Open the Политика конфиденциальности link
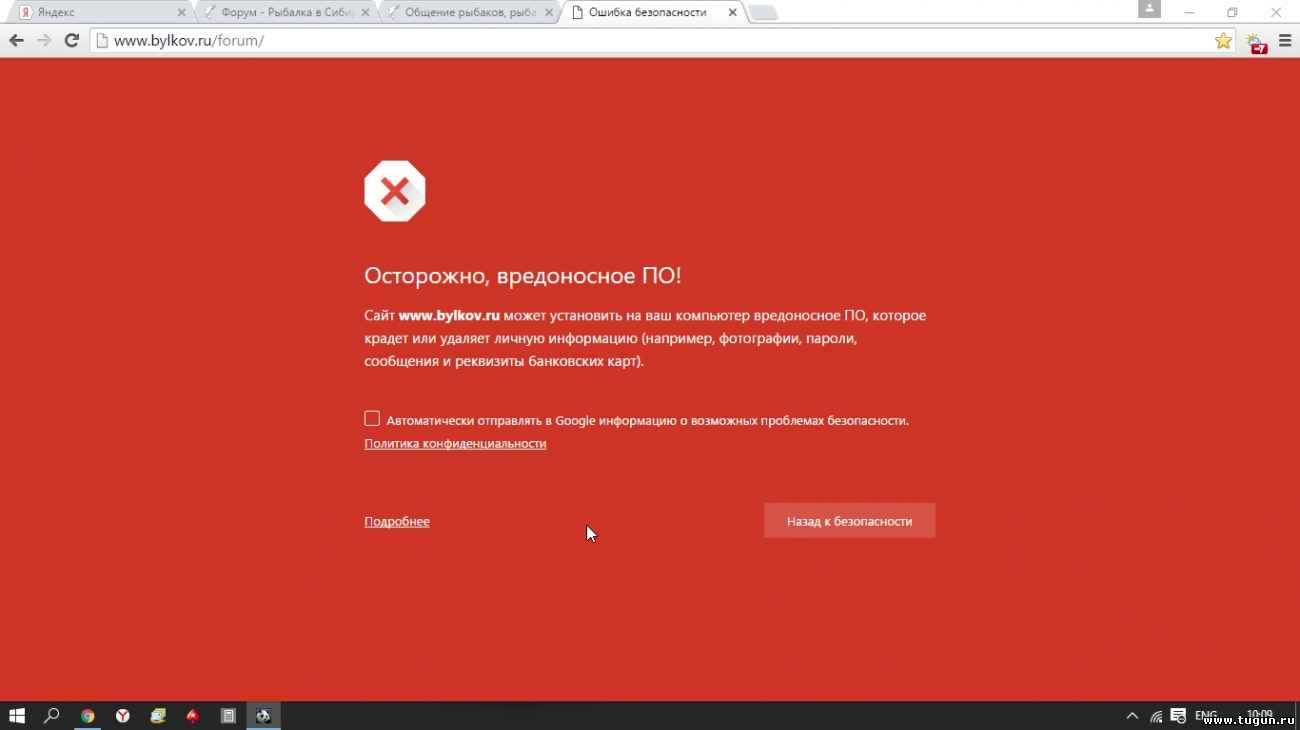The height and width of the screenshot is (730, 1300). [455, 444]
